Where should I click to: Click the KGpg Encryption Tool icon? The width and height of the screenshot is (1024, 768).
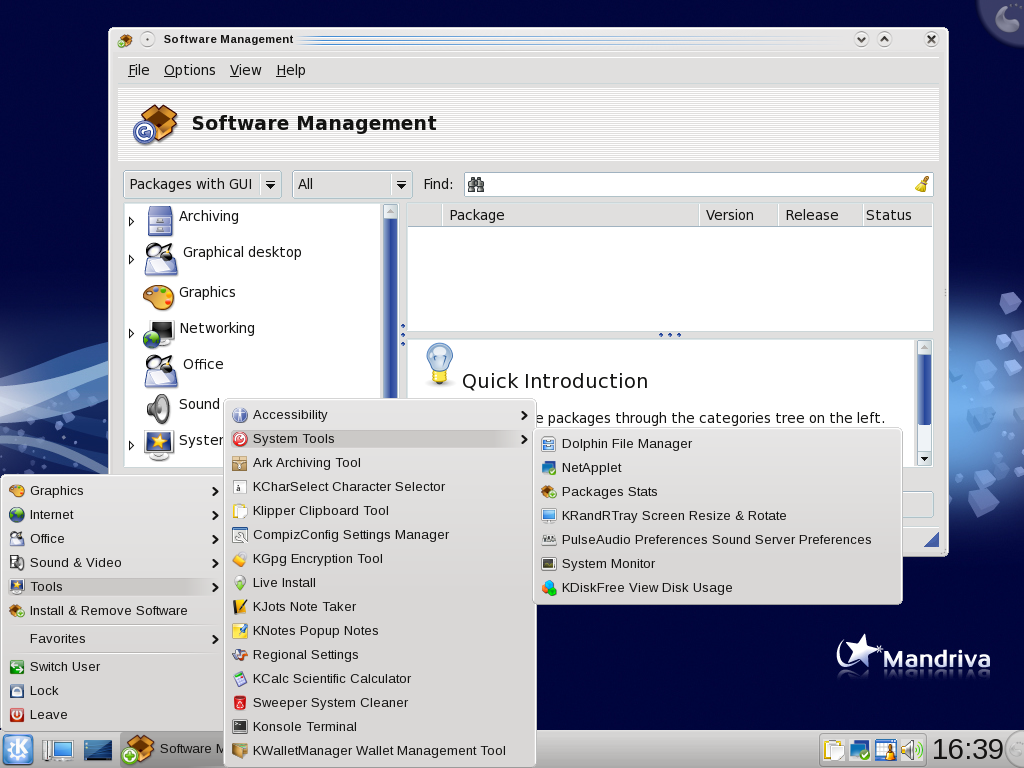pos(240,559)
